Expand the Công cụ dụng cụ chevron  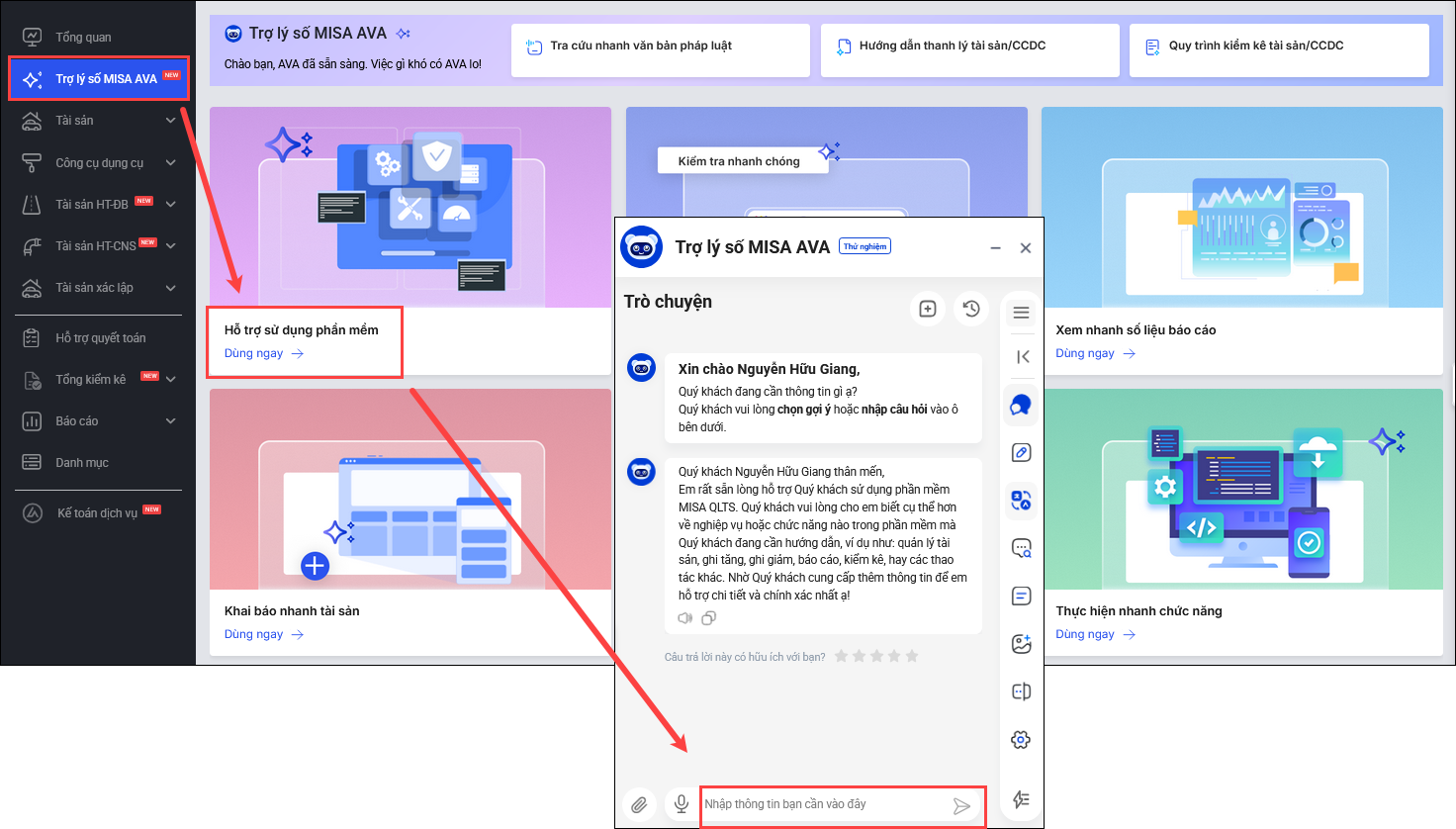[170, 162]
